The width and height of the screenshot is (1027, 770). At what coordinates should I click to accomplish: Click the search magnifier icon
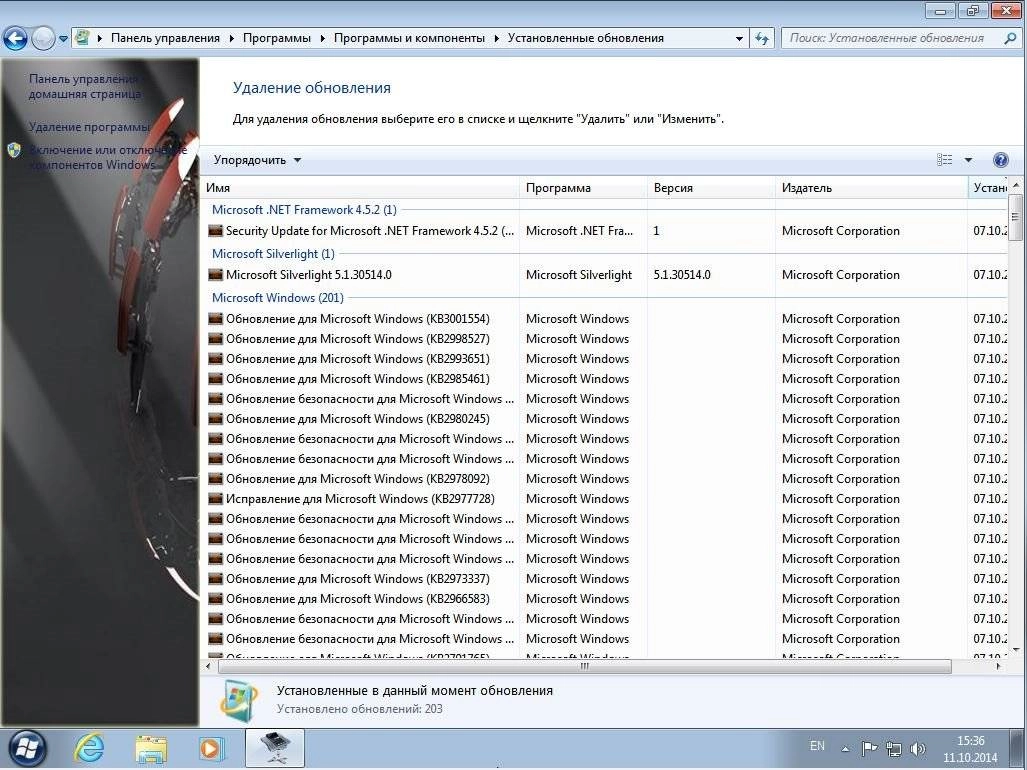[x=1010, y=39]
